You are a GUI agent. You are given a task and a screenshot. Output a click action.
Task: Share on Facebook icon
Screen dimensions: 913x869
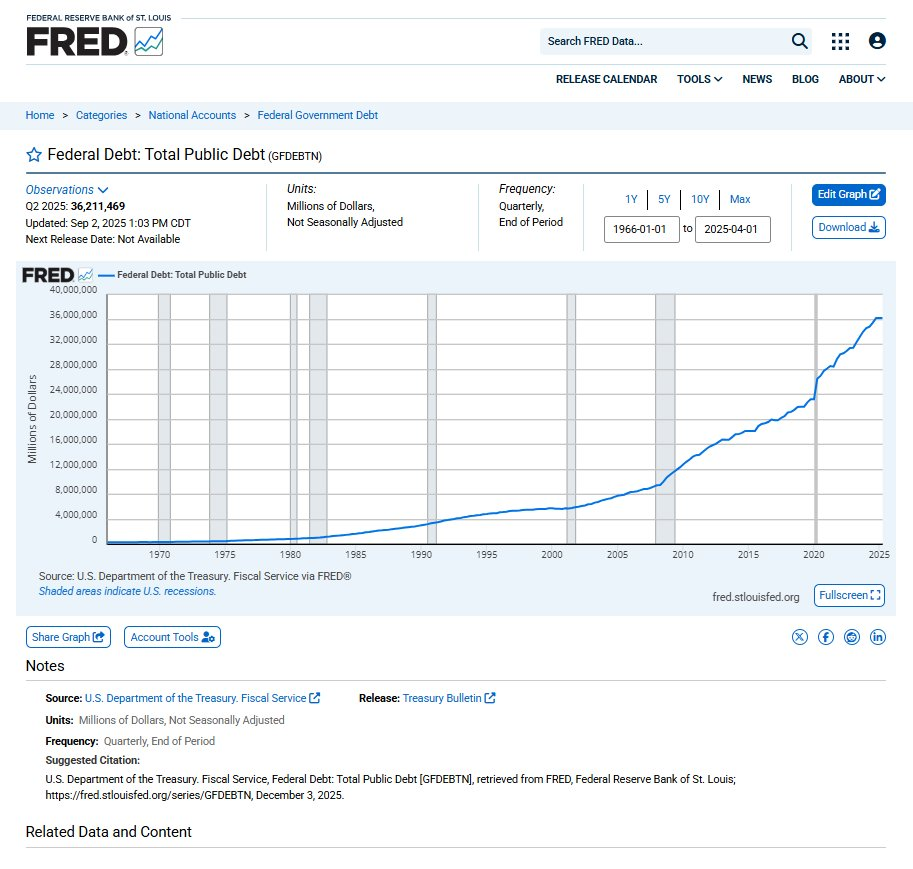826,637
